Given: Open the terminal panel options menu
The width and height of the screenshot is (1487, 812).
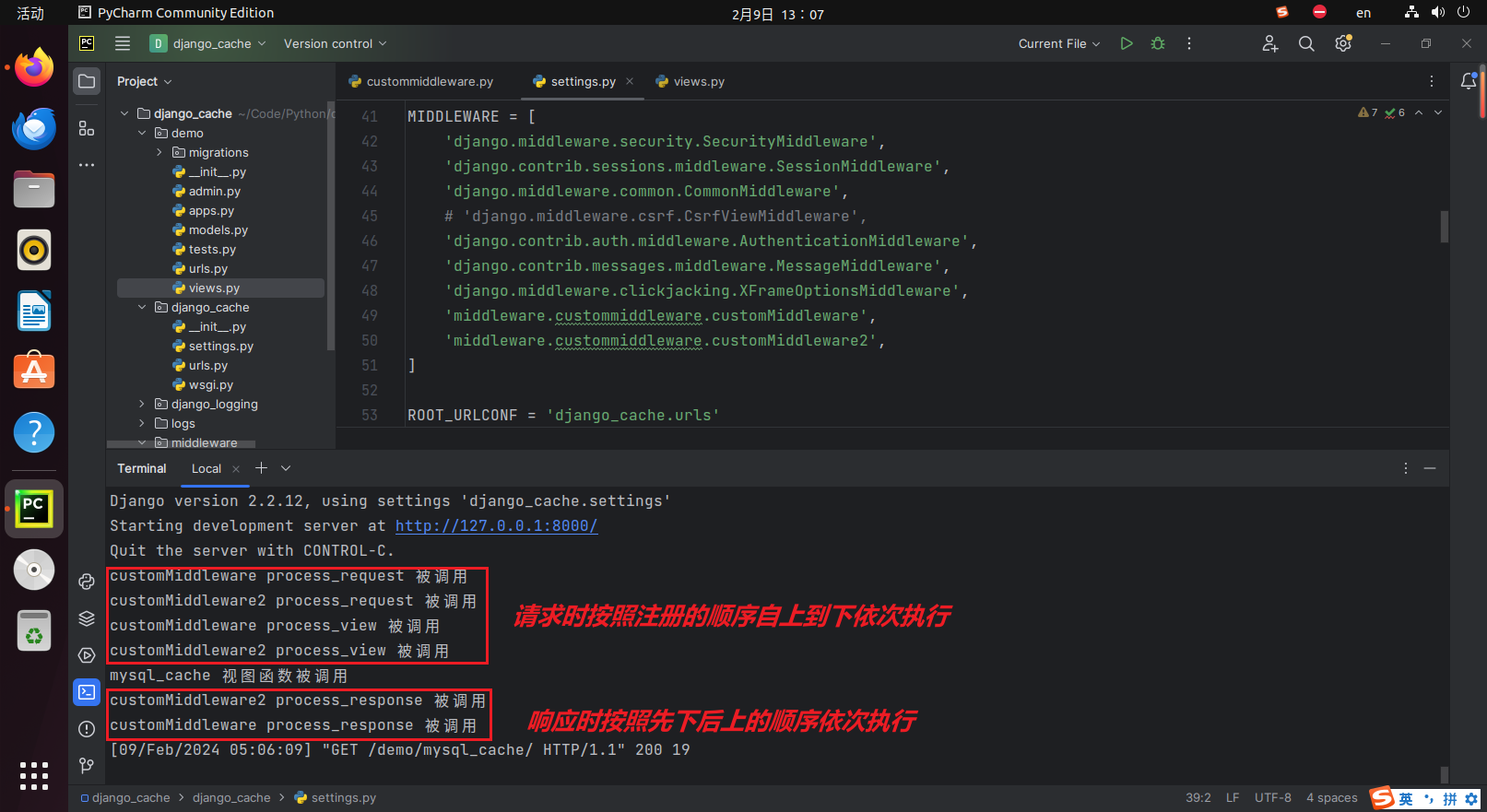Looking at the screenshot, I should click(1406, 468).
